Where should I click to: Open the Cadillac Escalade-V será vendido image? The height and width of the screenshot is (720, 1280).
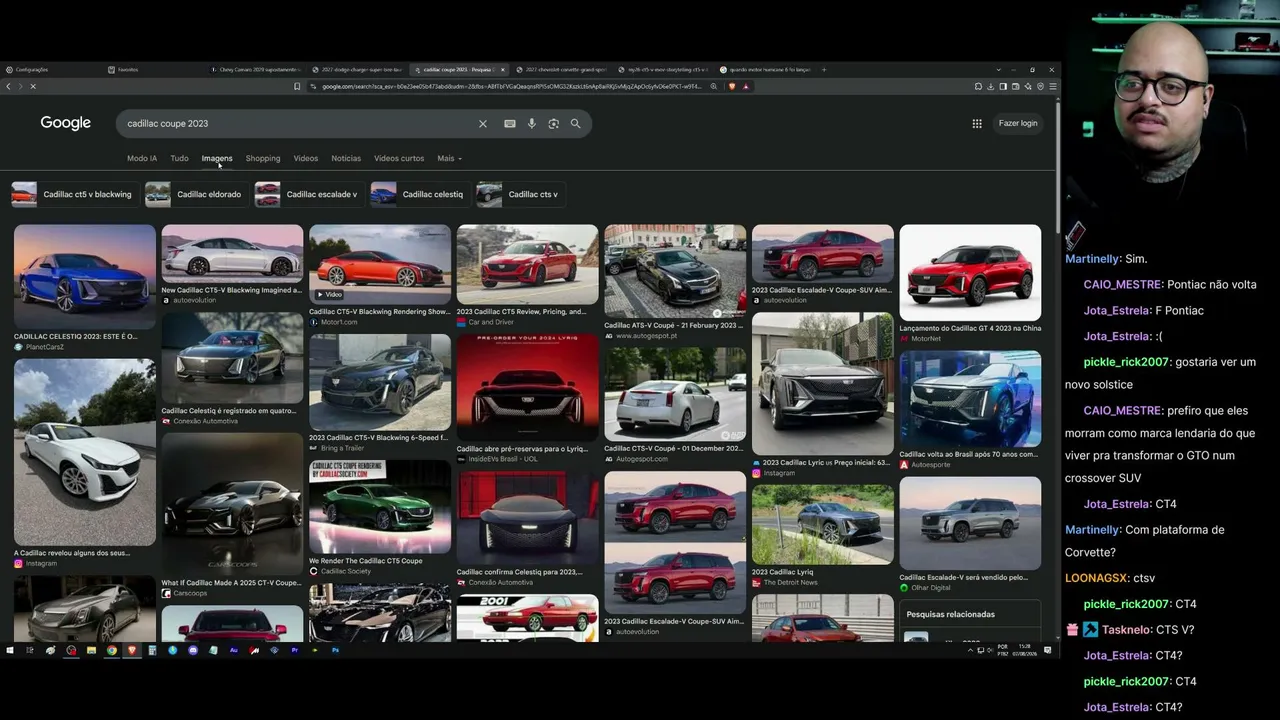970,523
